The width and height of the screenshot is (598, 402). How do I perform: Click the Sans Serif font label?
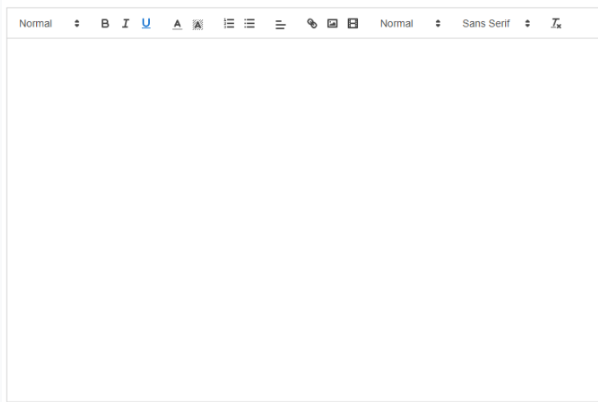click(x=486, y=24)
